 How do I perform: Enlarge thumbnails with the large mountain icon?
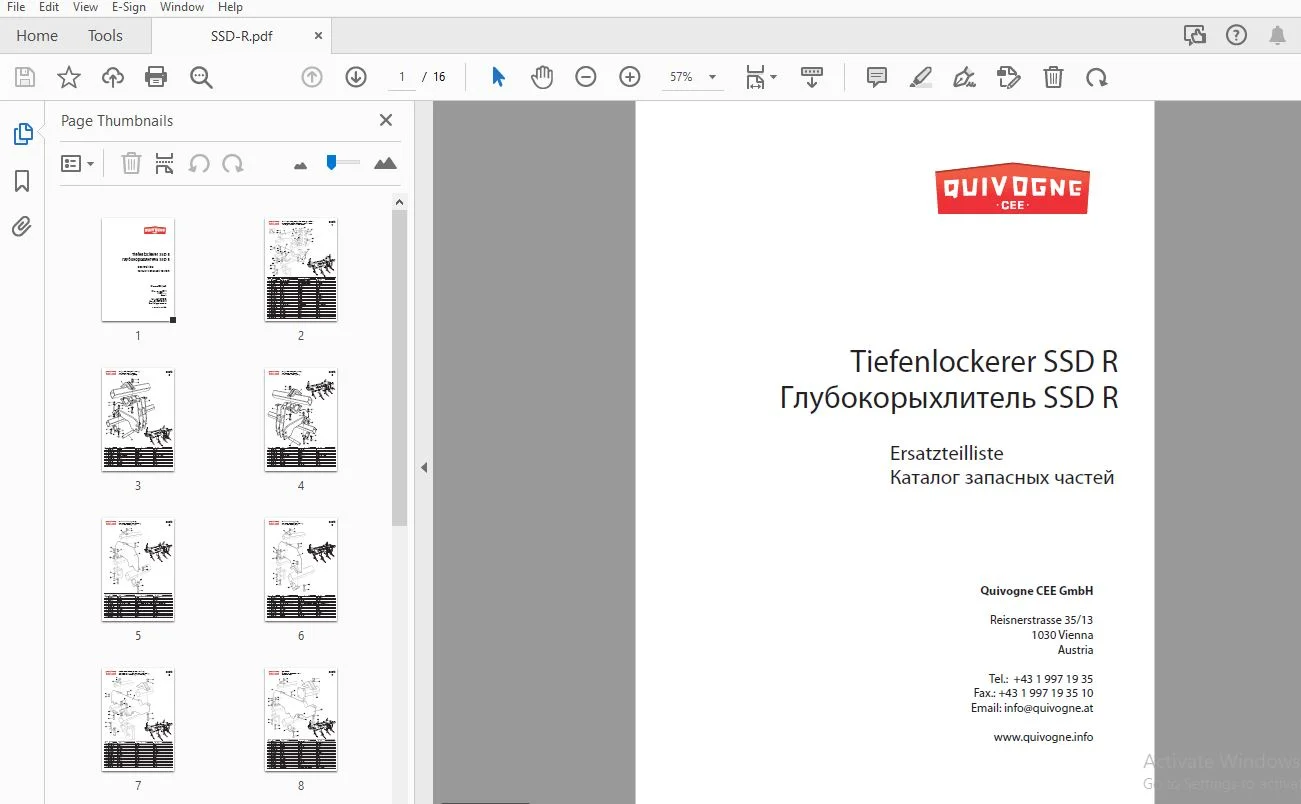coord(385,163)
